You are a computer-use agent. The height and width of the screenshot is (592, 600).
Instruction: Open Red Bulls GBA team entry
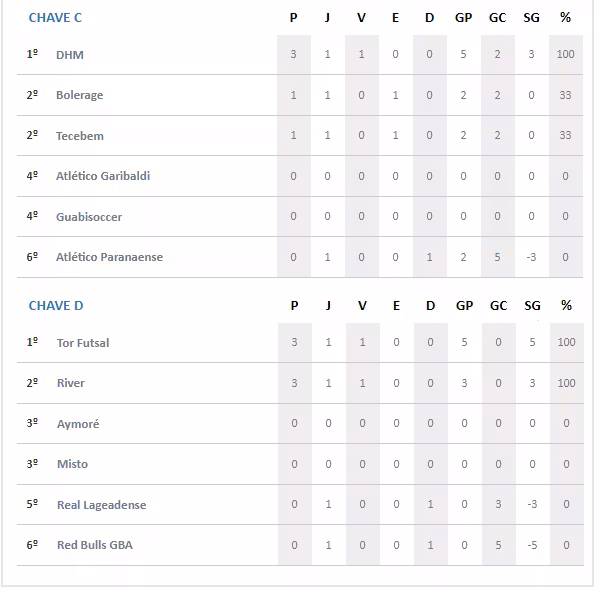tap(94, 545)
